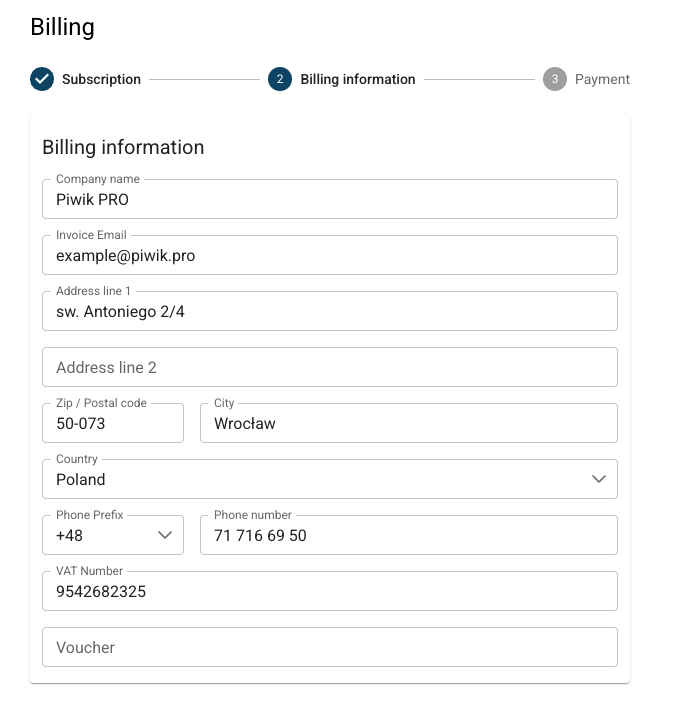Viewport: 678px width, 717px height.
Task: Expand the Phone Prefix chevron
Action: (165, 535)
